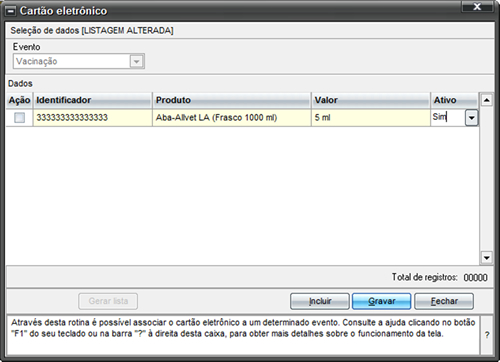Expand the Ativo dropdown showing Sim
The width and height of the screenshot is (500, 362).
tap(471, 118)
